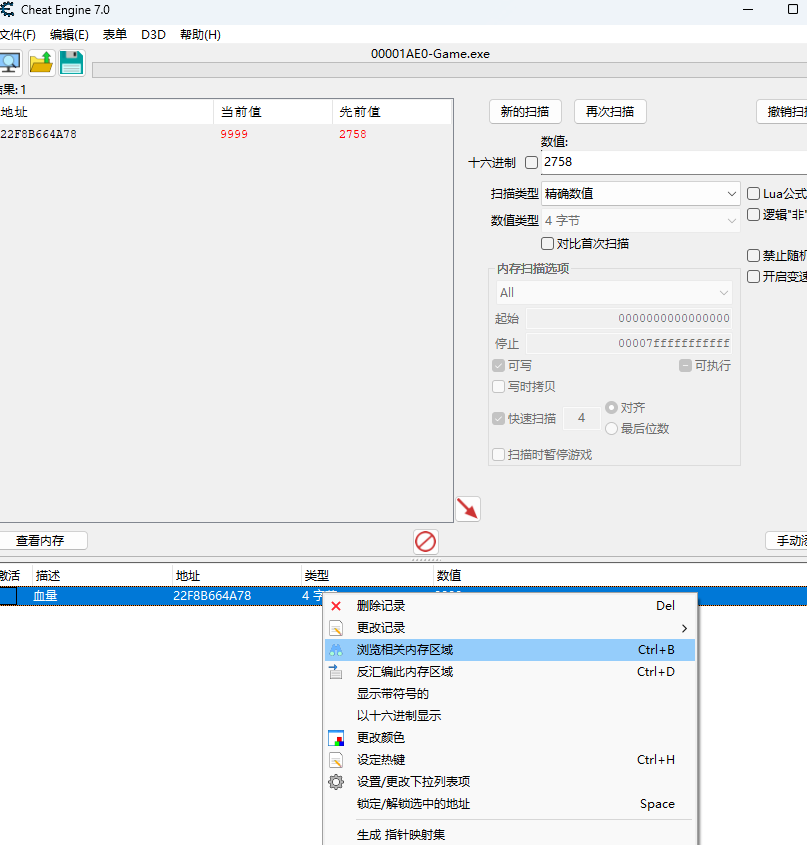
Task: Select the scan result address 22F8B664A78
Action: pos(39,134)
